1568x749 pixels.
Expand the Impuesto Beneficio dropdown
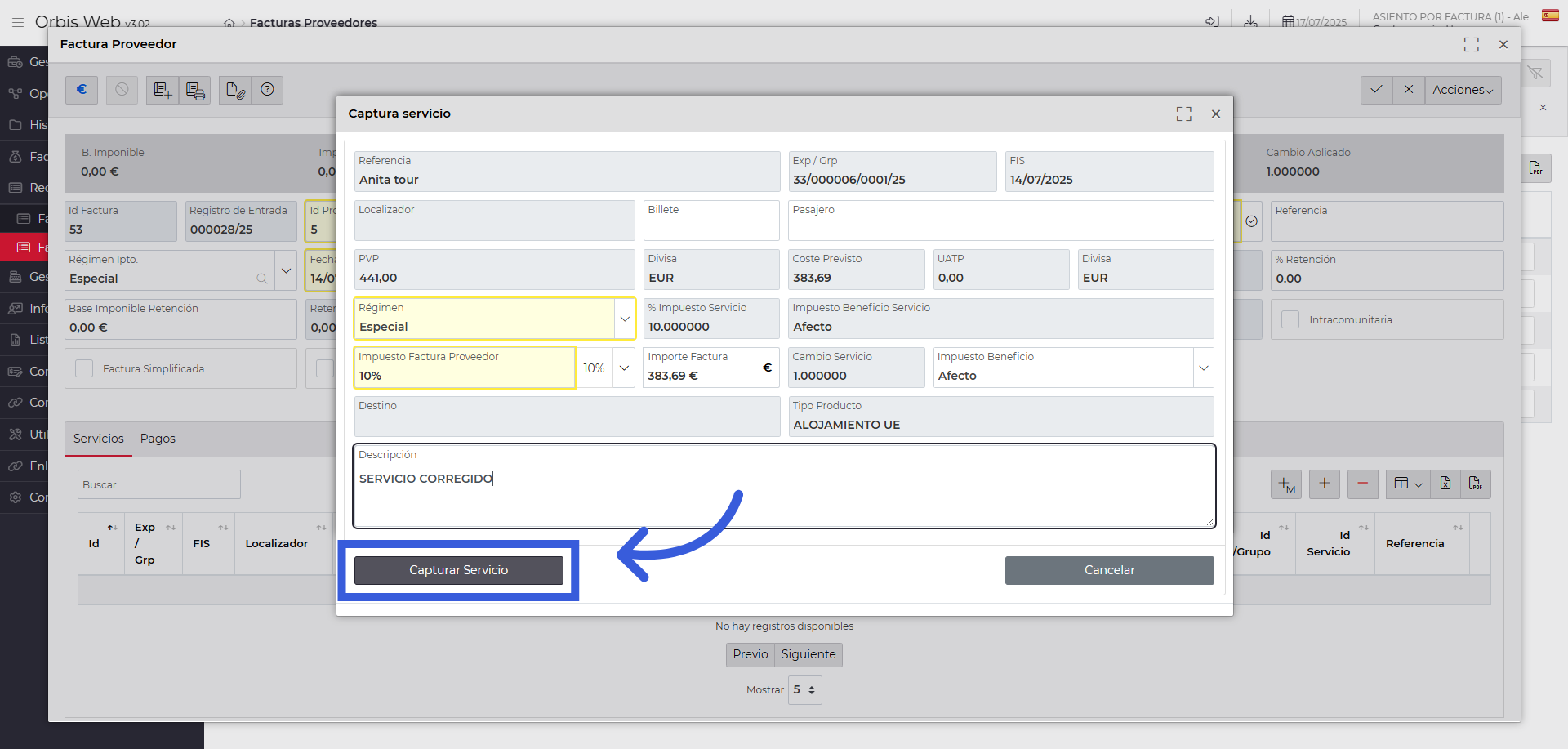pyautogui.click(x=1203, y=368)
